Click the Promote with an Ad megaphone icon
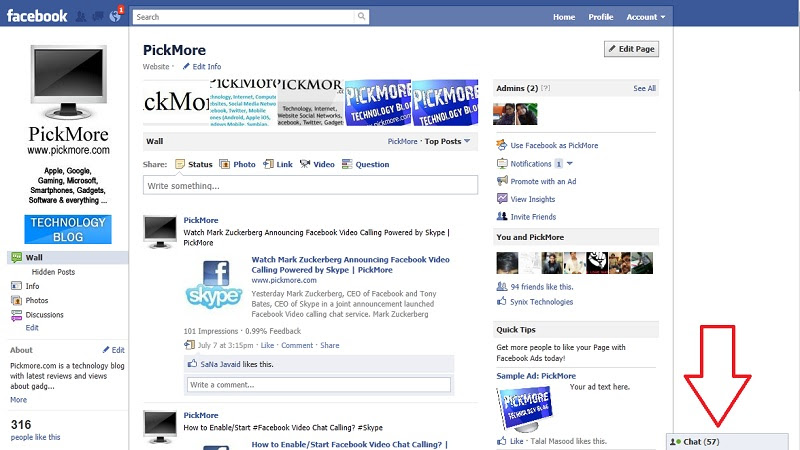Screen dimensions: 800x450 (502, 181)
